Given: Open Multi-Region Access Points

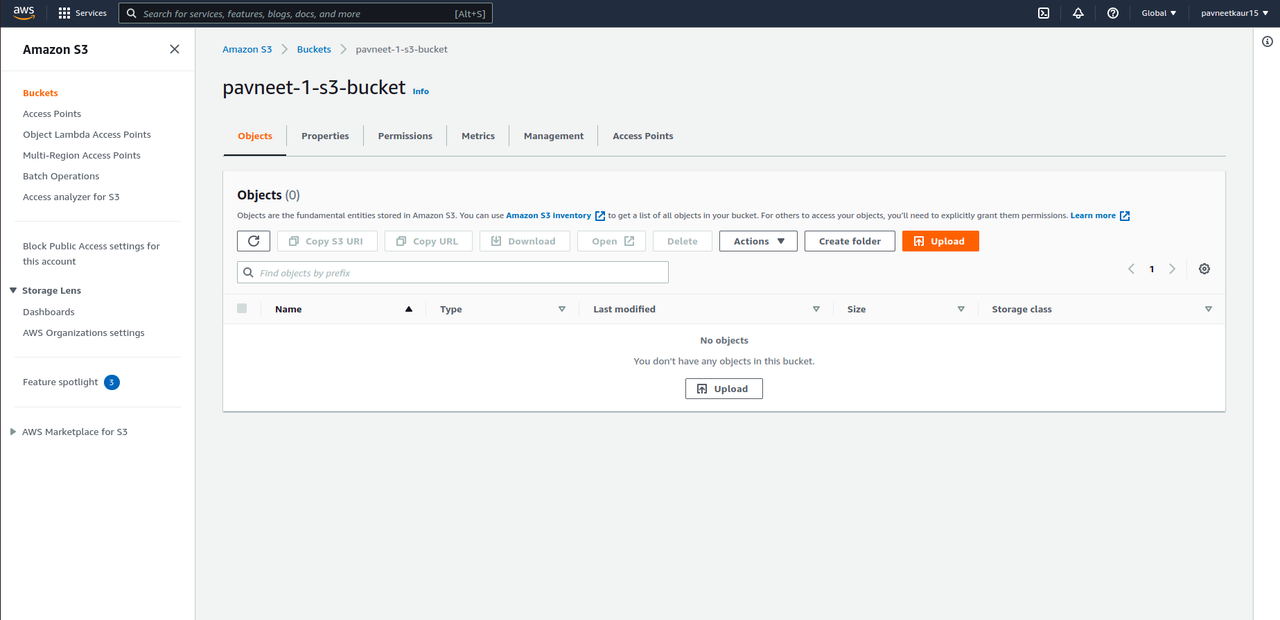Looking at the screenshot, I should tap(82, 156).
